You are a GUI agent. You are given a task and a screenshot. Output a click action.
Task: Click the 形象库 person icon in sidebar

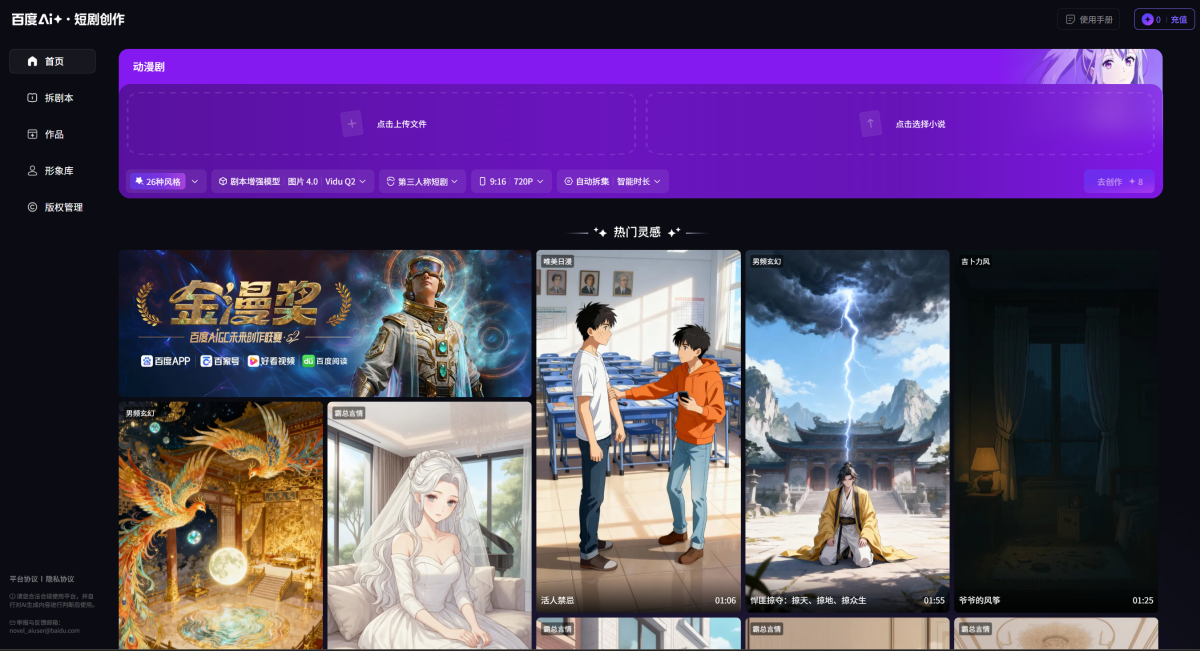pos(33,171)
